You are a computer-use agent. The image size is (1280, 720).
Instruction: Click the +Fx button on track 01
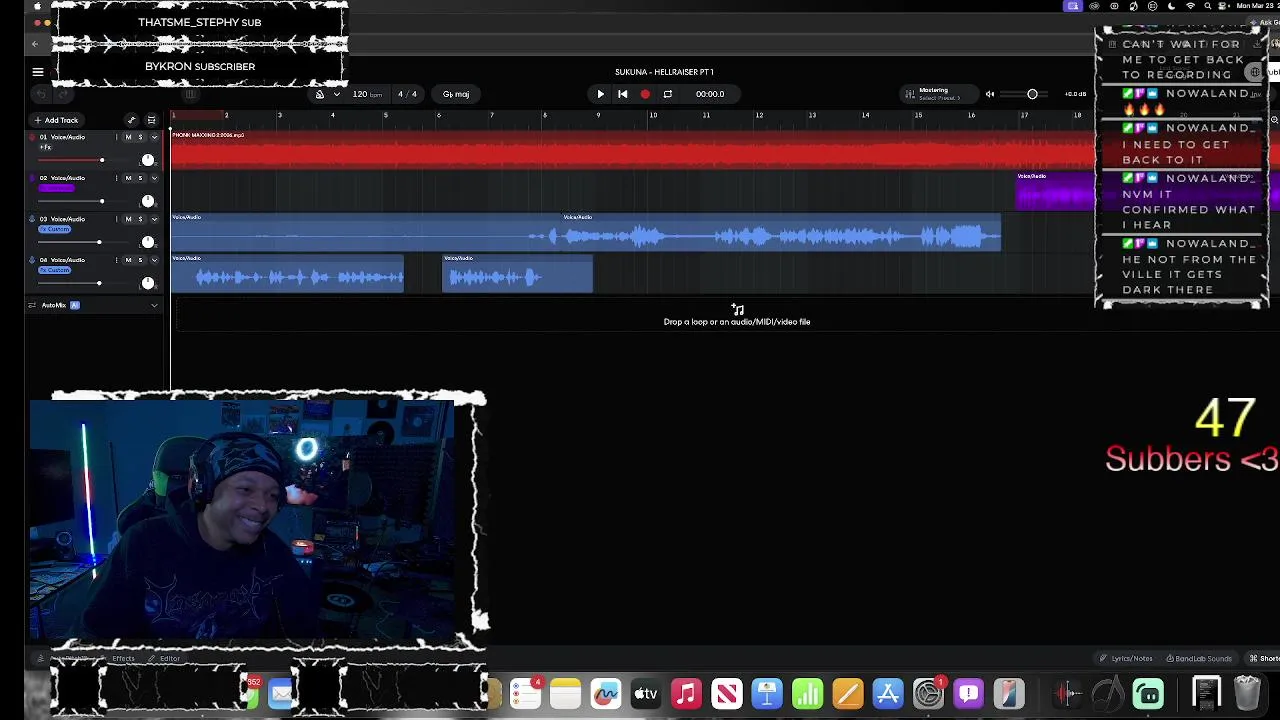[45, 147]
